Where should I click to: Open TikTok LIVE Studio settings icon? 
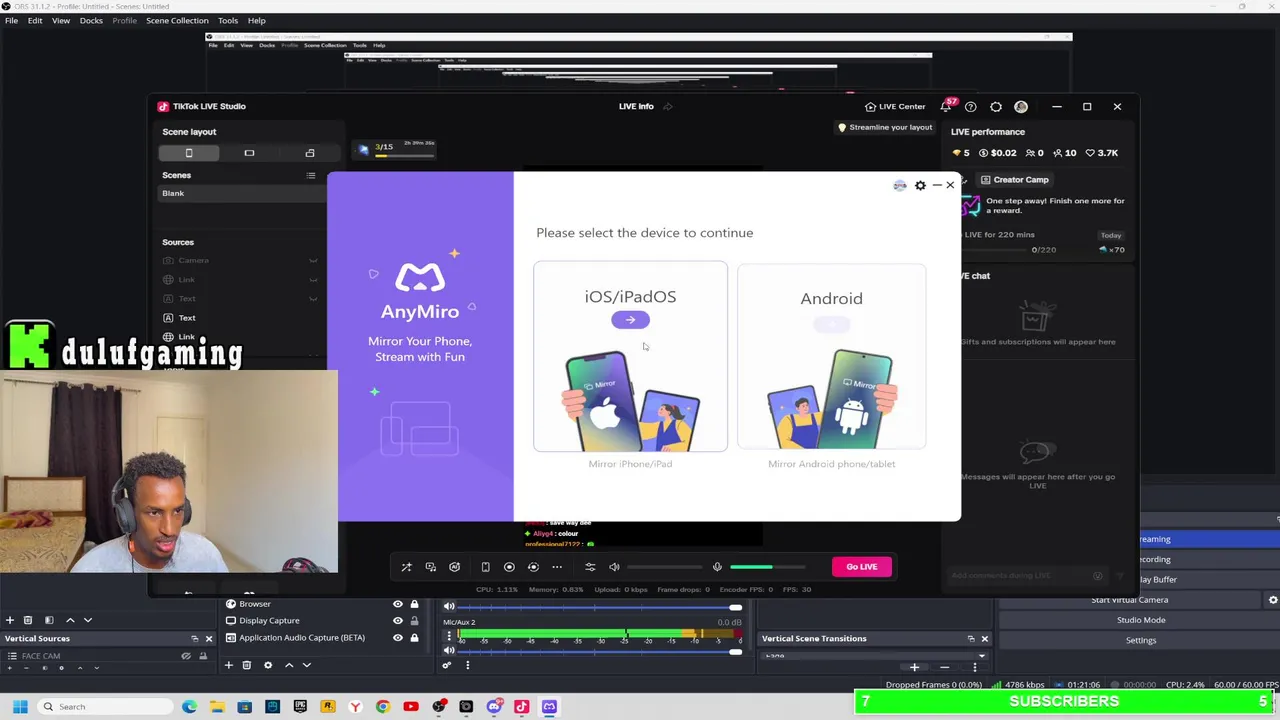996,107
